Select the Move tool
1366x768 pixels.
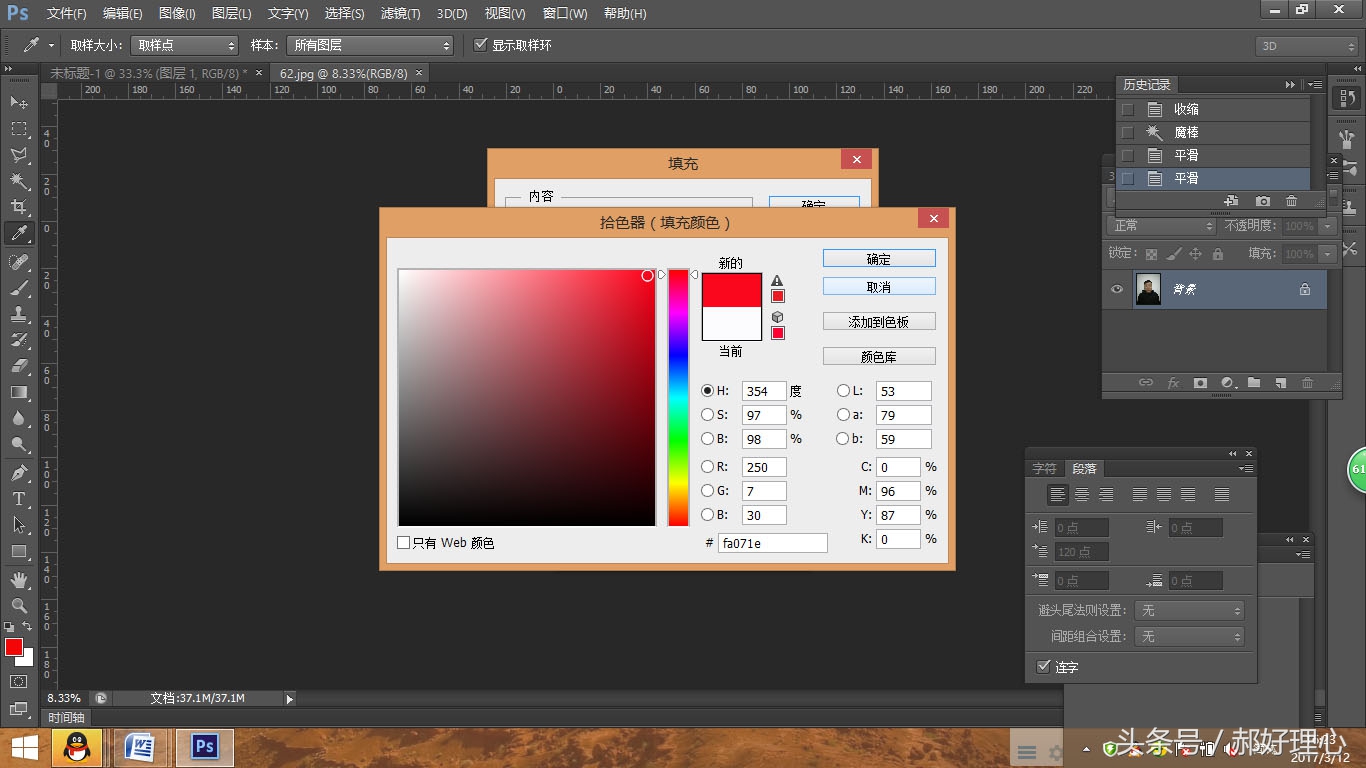(19, 102)
